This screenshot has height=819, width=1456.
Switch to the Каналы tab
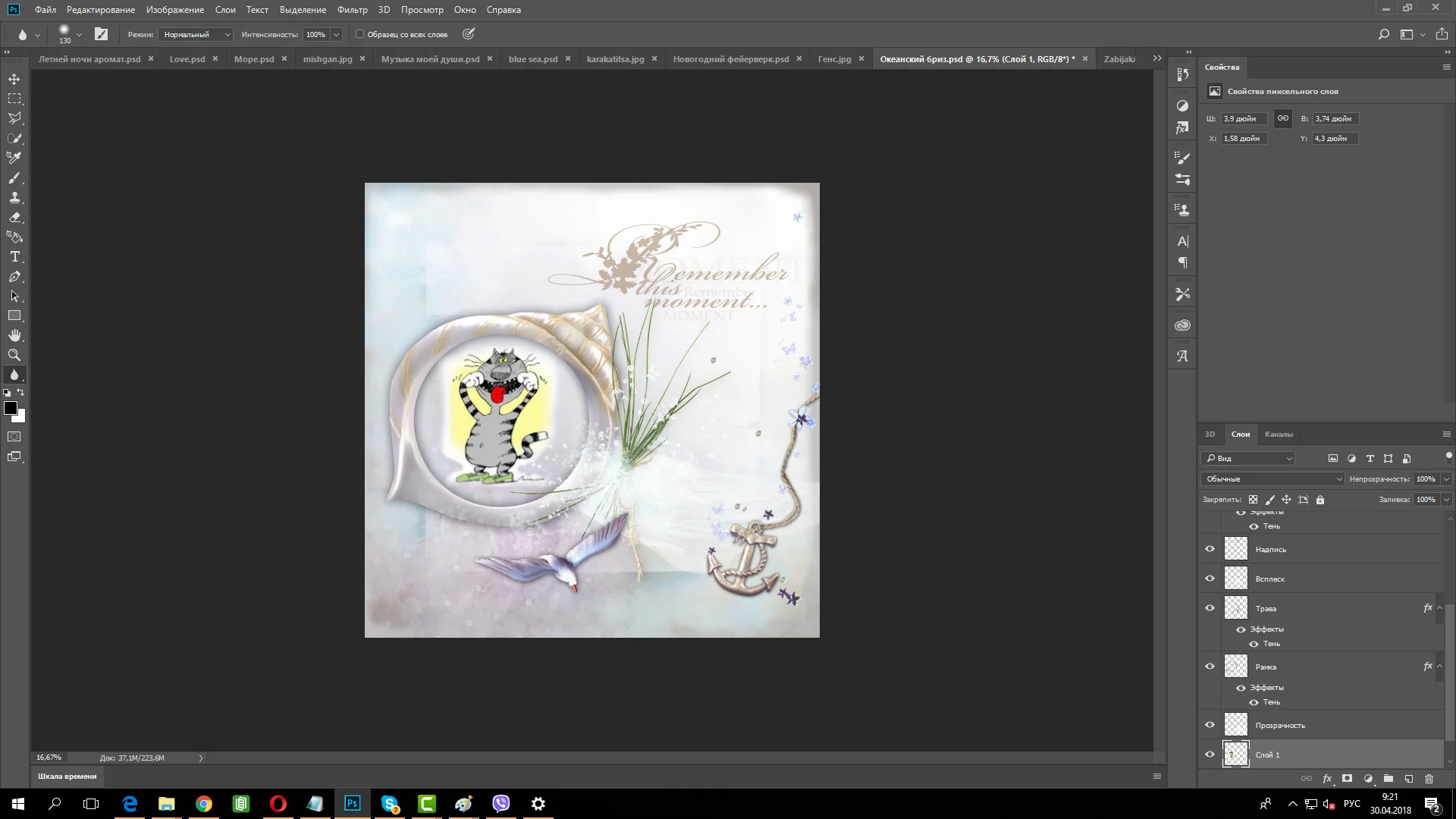click(1278, 435)
